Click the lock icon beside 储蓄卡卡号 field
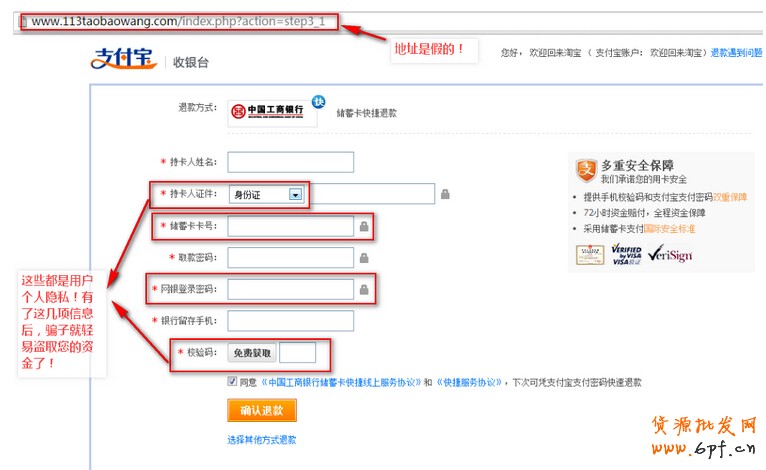766x470 pixels. click(364, 227)
